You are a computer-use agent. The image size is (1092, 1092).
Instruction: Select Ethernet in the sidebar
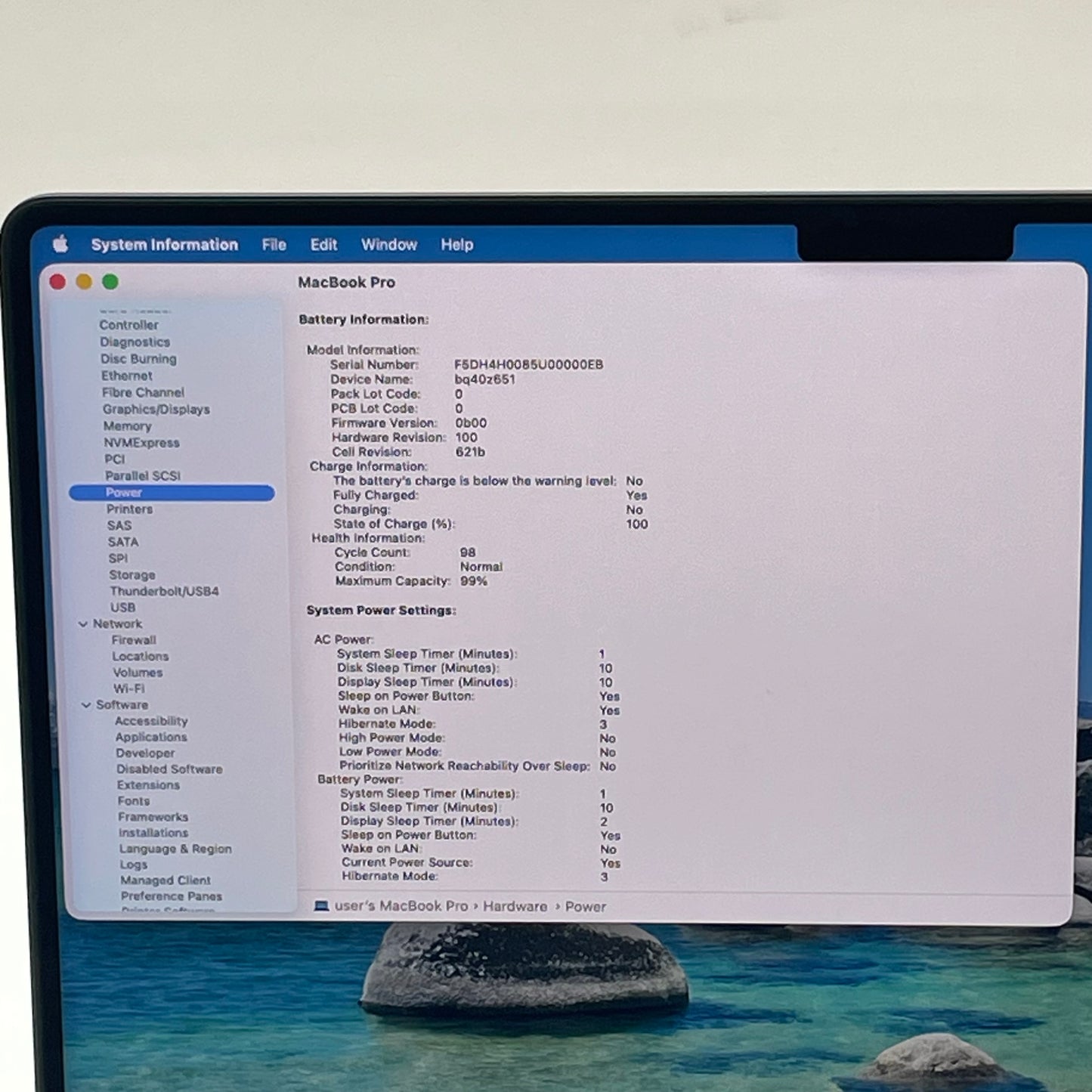pyautogui.click(x=127, y=376)
